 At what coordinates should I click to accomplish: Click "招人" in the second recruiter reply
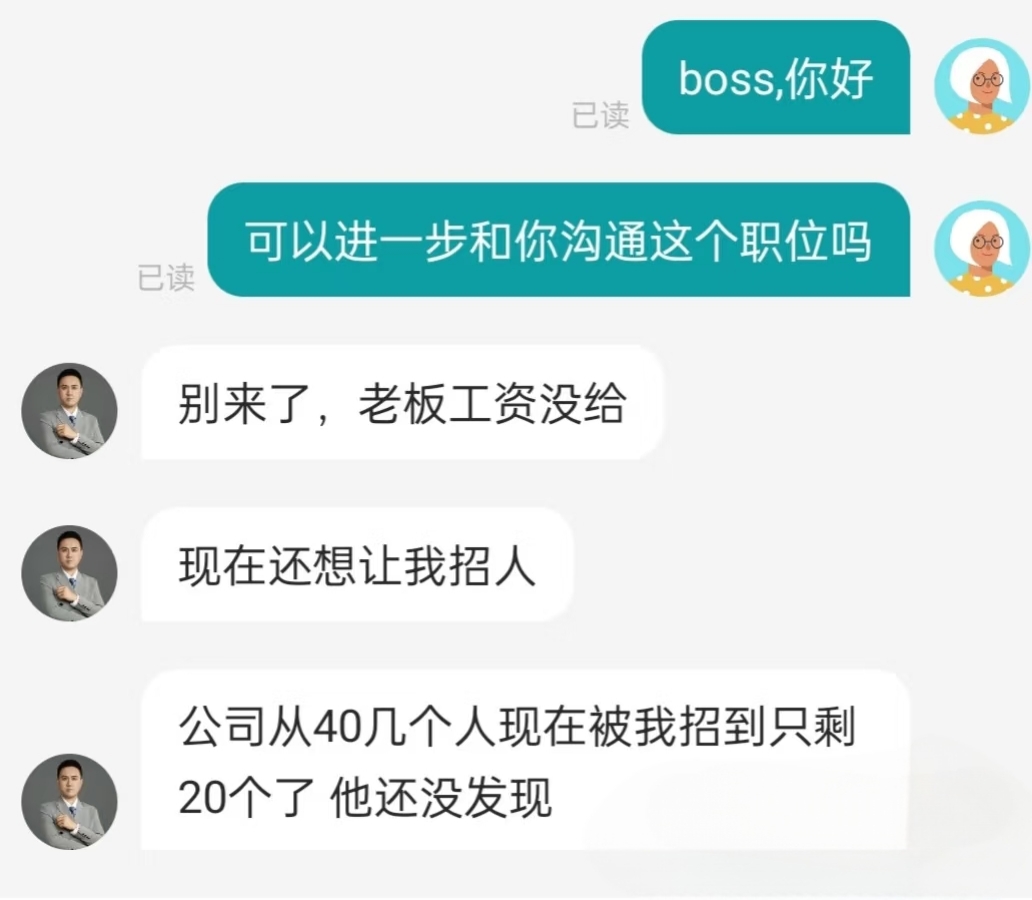click(x=492, y=566)
